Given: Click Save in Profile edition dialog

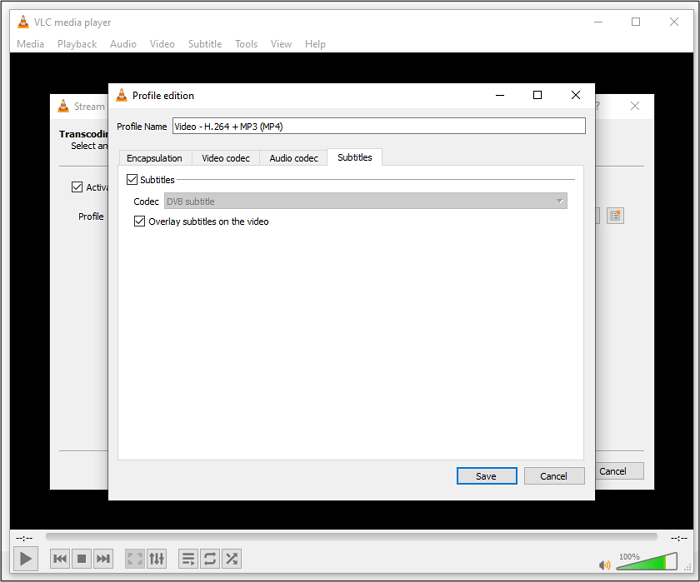Looking at the screenshot, I should [486, 476].
